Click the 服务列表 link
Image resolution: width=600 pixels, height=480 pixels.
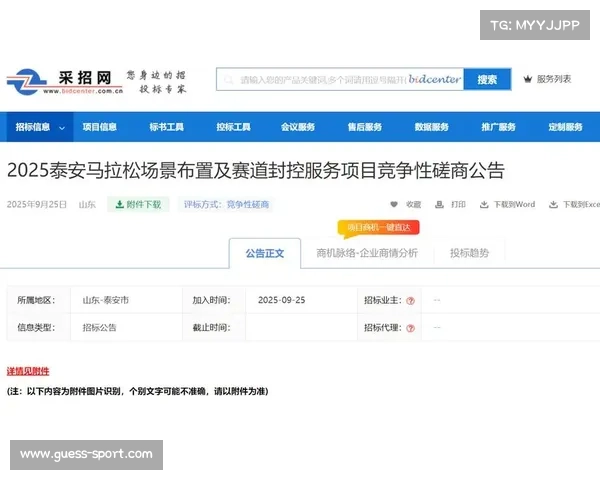coord(554,79)
